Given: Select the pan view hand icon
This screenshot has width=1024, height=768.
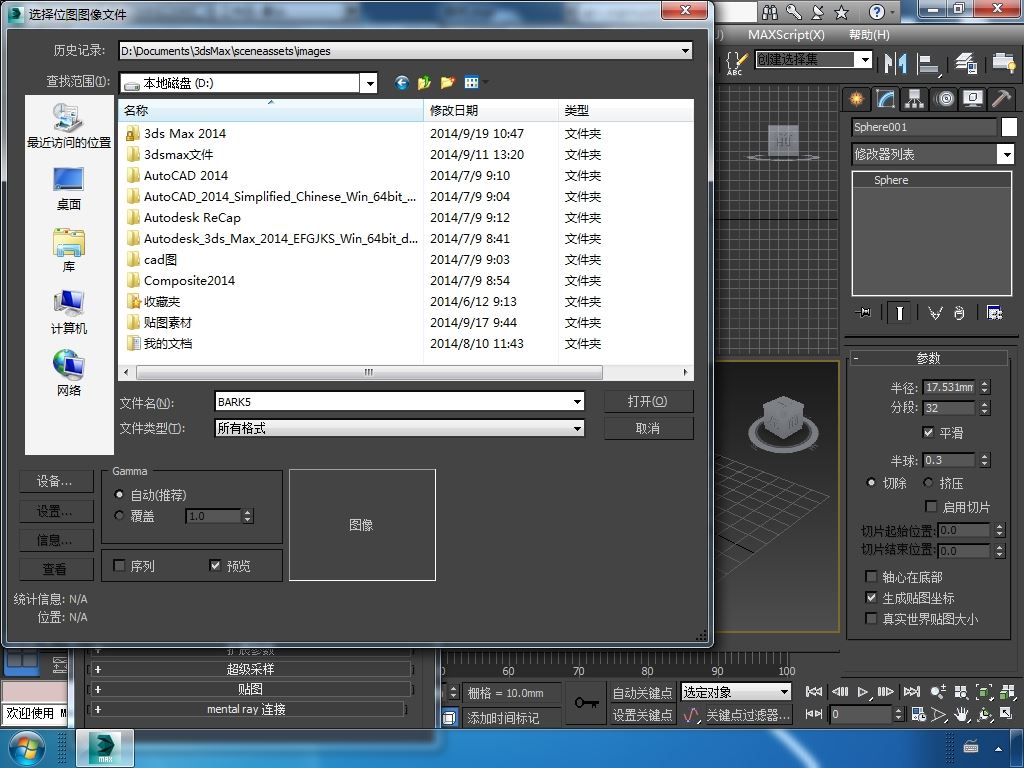Looking at the screenshot, I should click(961, 714).
